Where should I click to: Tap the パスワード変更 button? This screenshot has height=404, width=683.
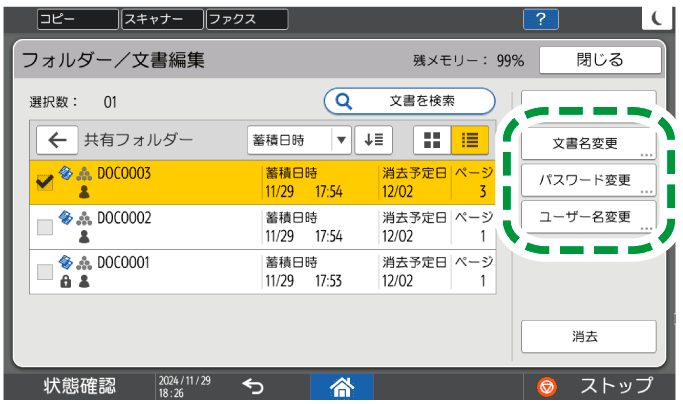[588, 180]
